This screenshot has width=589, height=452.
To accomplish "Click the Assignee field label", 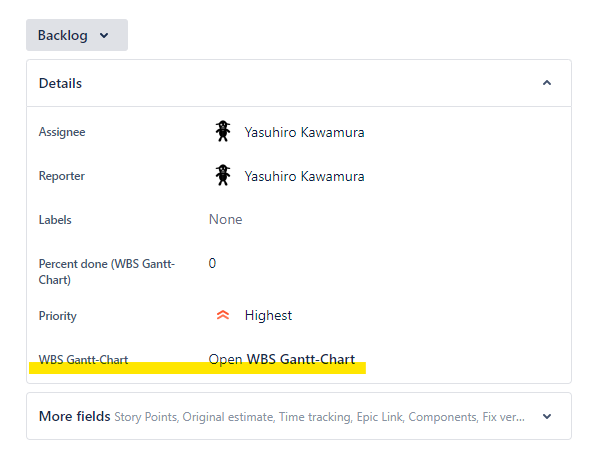I will click(x=62, y=132).
